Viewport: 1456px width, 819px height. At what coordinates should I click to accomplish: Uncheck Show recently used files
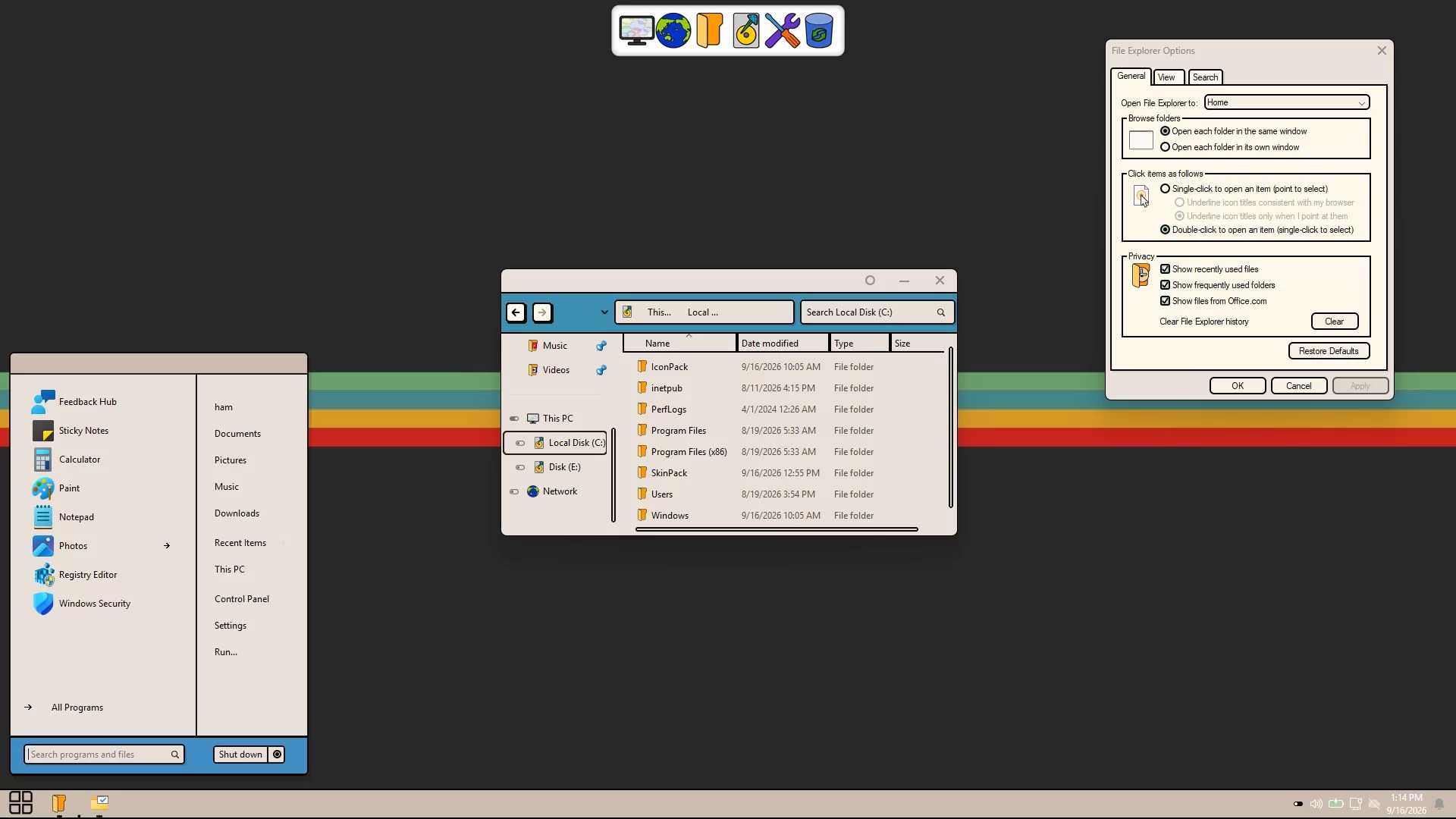(1165, 269)
